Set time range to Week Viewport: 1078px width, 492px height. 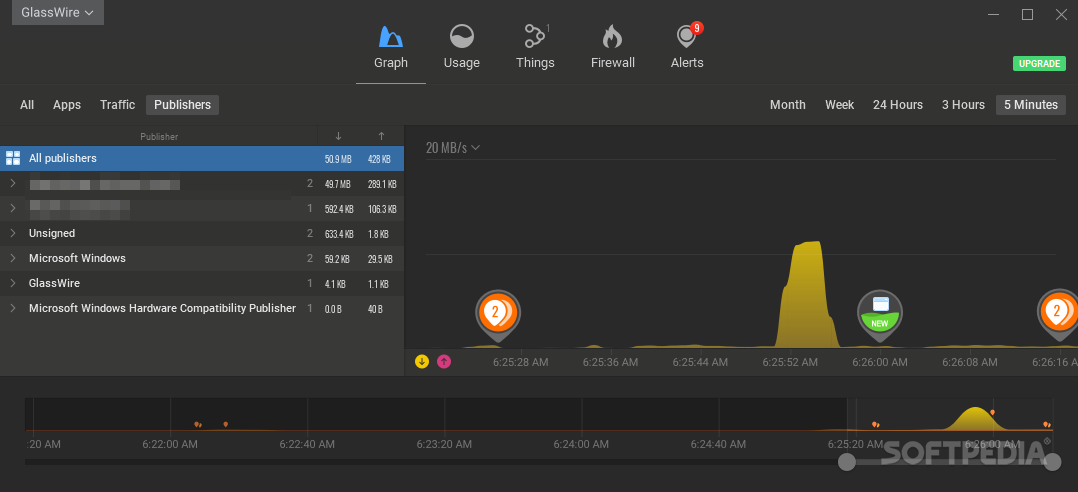(839, 105)
